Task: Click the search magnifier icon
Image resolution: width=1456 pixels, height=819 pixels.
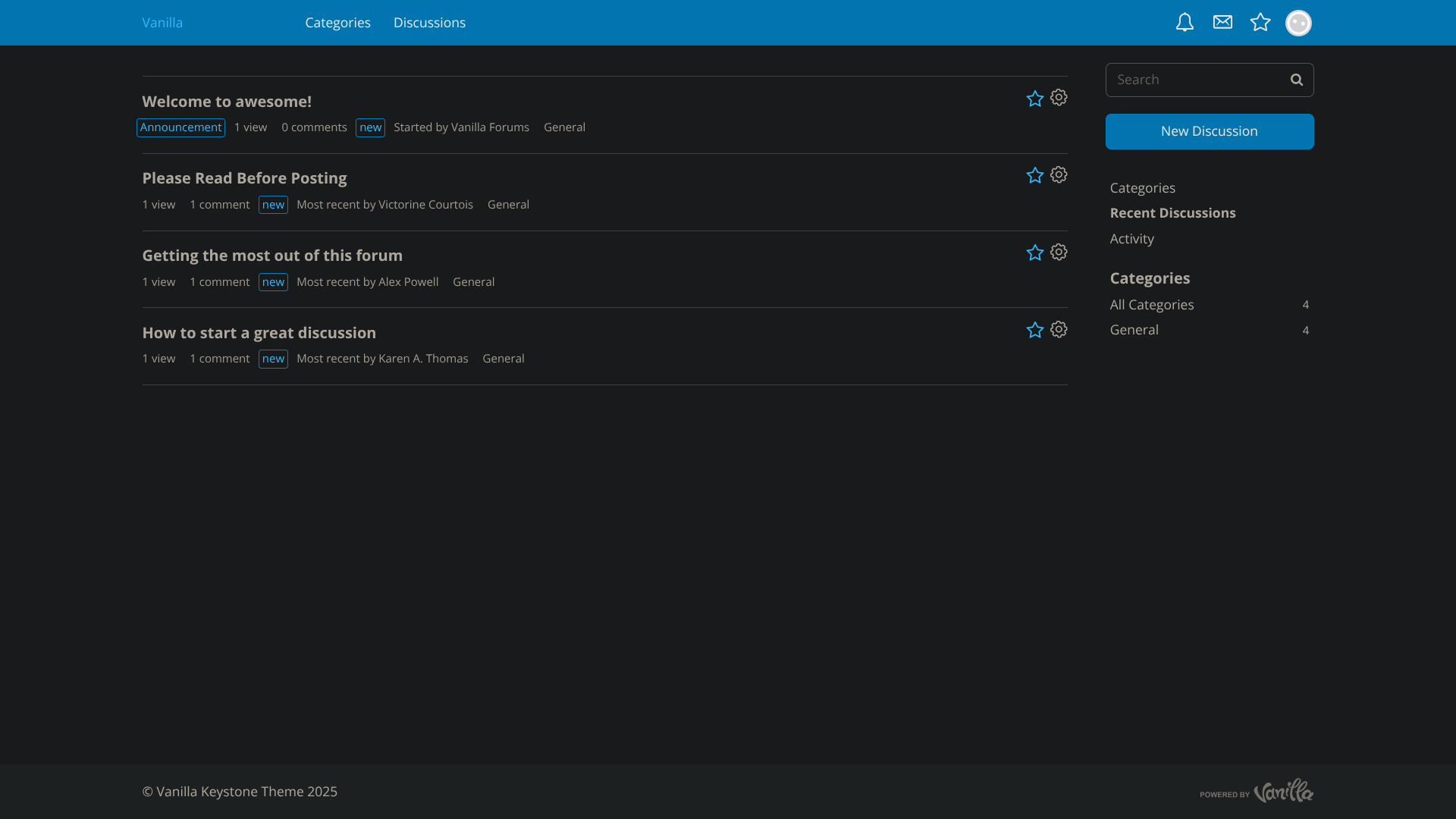Action: click(x=1297, y=80)
